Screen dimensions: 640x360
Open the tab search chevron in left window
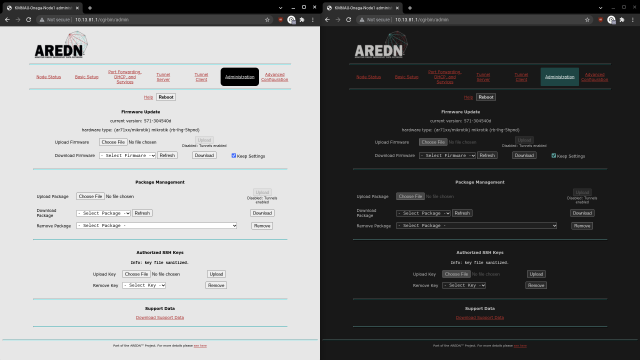[x=280, y=8]
